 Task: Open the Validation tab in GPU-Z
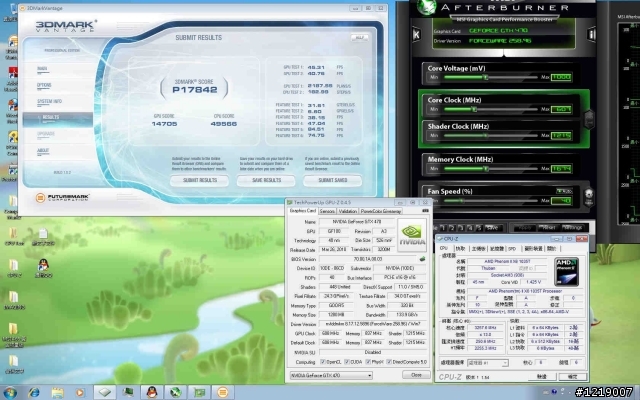click(x=348, y=211)
